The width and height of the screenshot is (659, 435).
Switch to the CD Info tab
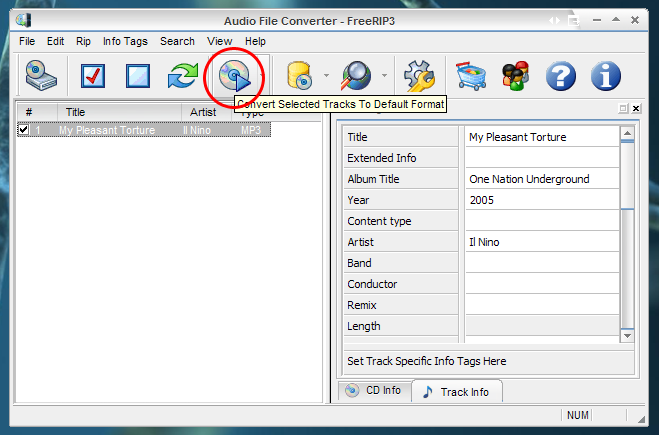click(x=374, y=390)
